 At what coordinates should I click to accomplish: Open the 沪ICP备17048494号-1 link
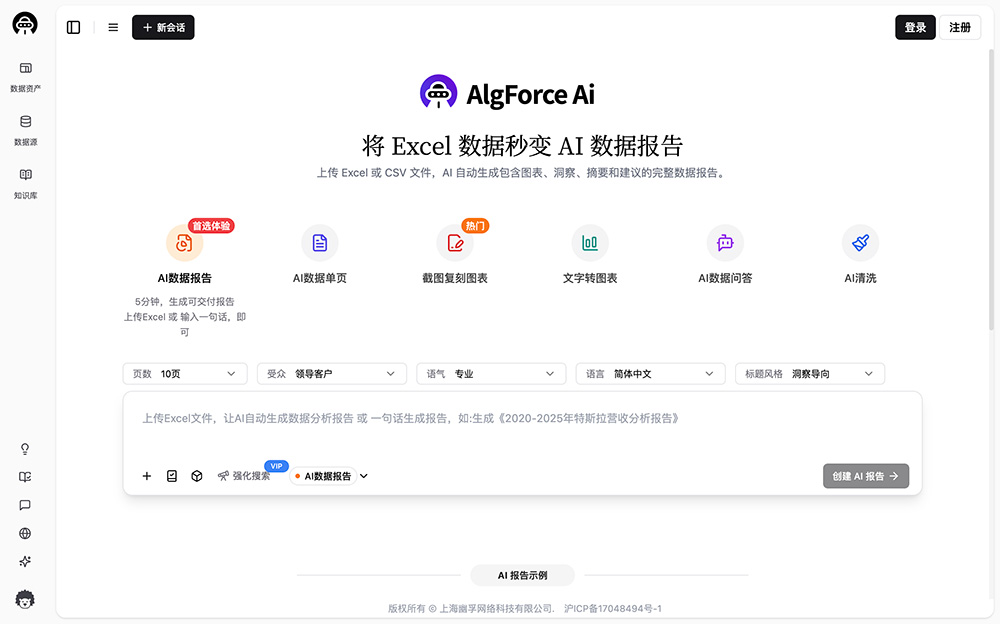coord(613,609)
